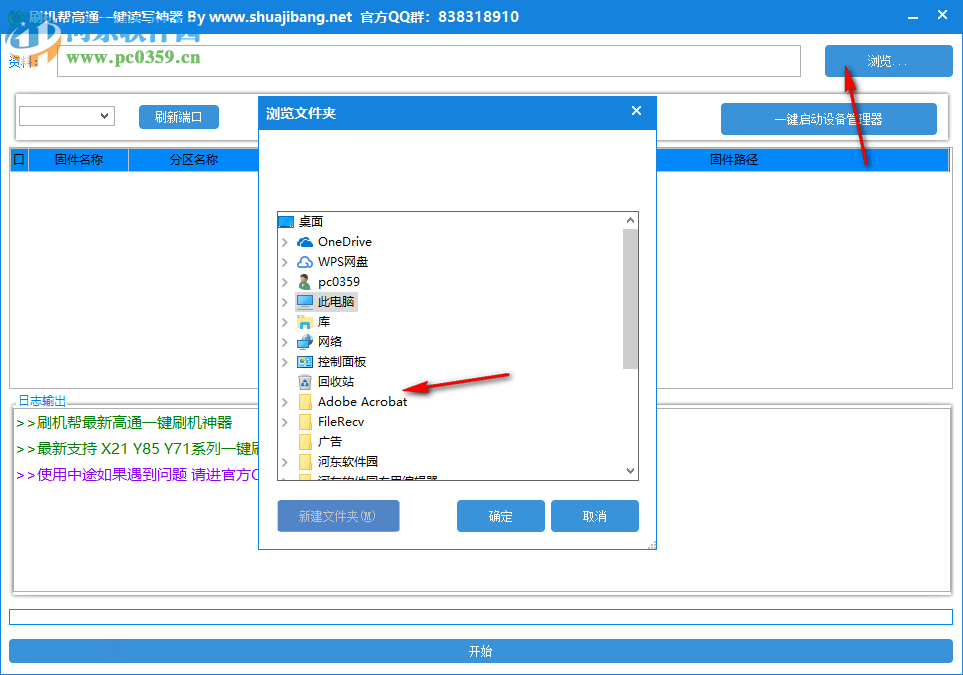Click the 河东软件园 folder icon
The width and height of the screenshot is (963, 675).
point(305,462)
